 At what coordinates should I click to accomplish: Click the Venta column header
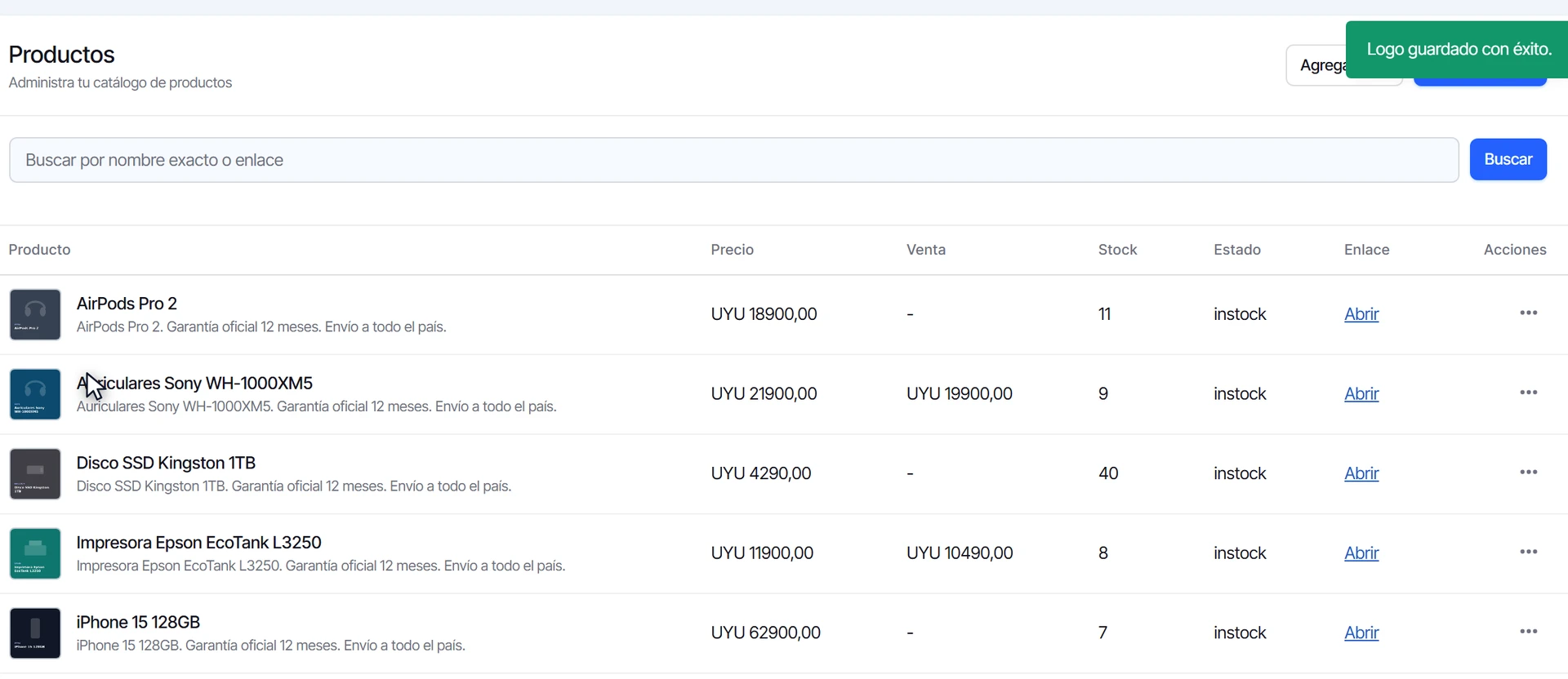tap(926, 250)
